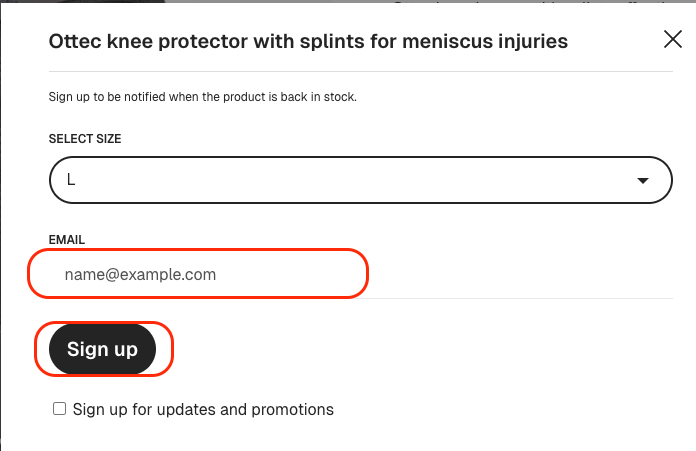Click the divider line beneath the email field
The width and height of the screenshot is (696, 451).
(x=520, y=298)
